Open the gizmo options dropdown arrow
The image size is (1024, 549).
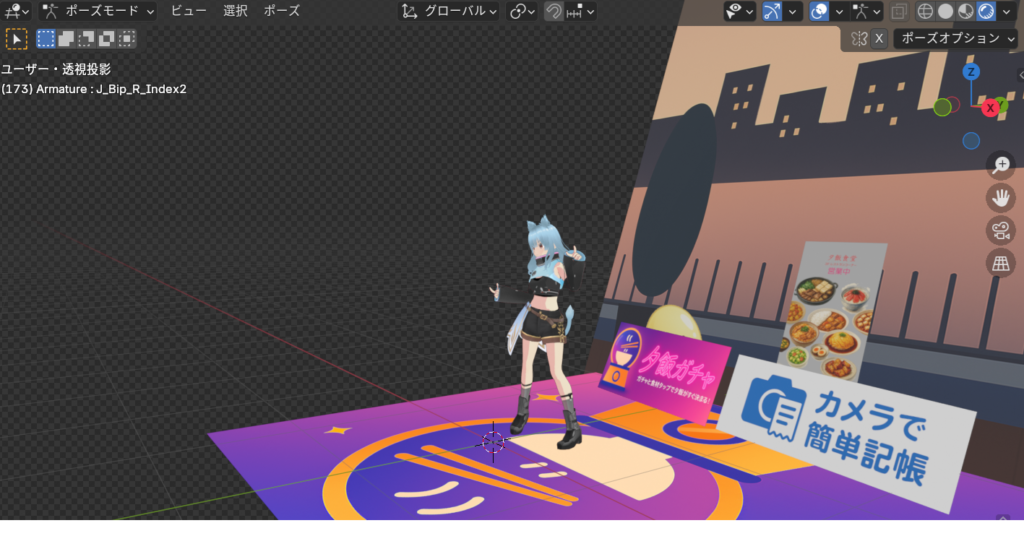792,11
